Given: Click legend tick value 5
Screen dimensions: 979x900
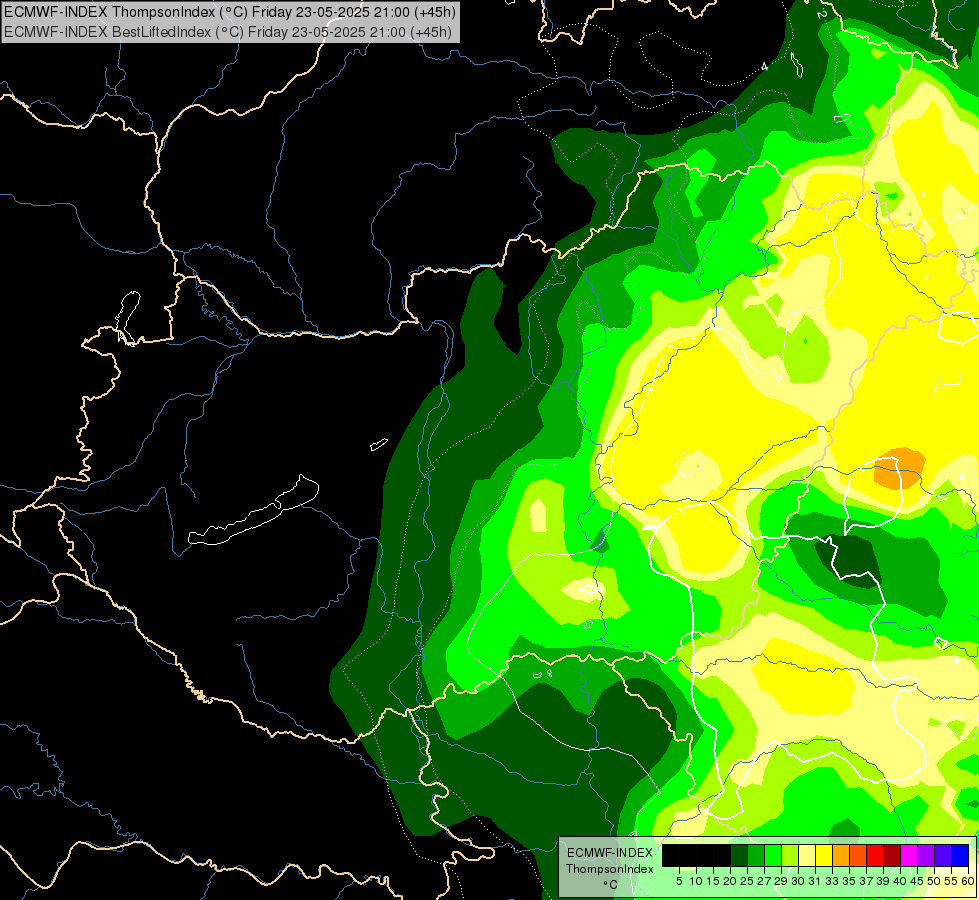Looking at the screenshot, I should [x=679, y=881].
